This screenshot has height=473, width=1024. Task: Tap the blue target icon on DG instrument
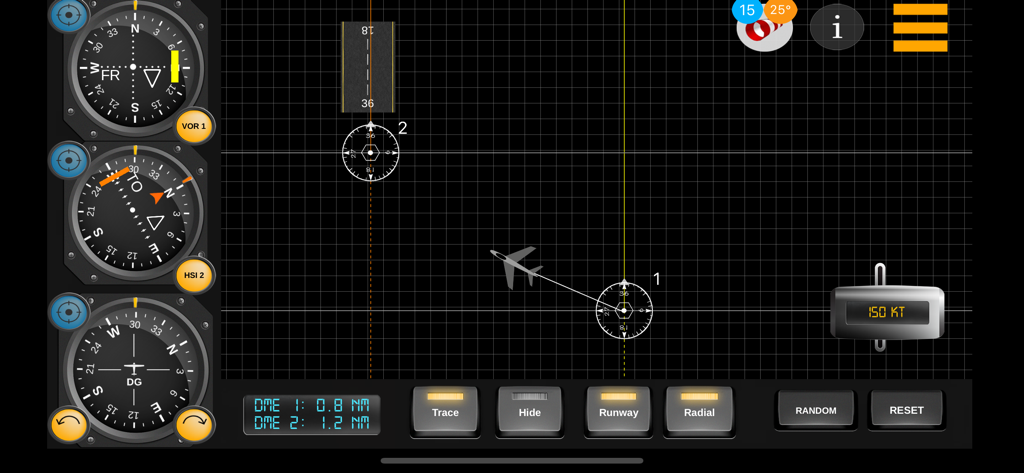69,312
